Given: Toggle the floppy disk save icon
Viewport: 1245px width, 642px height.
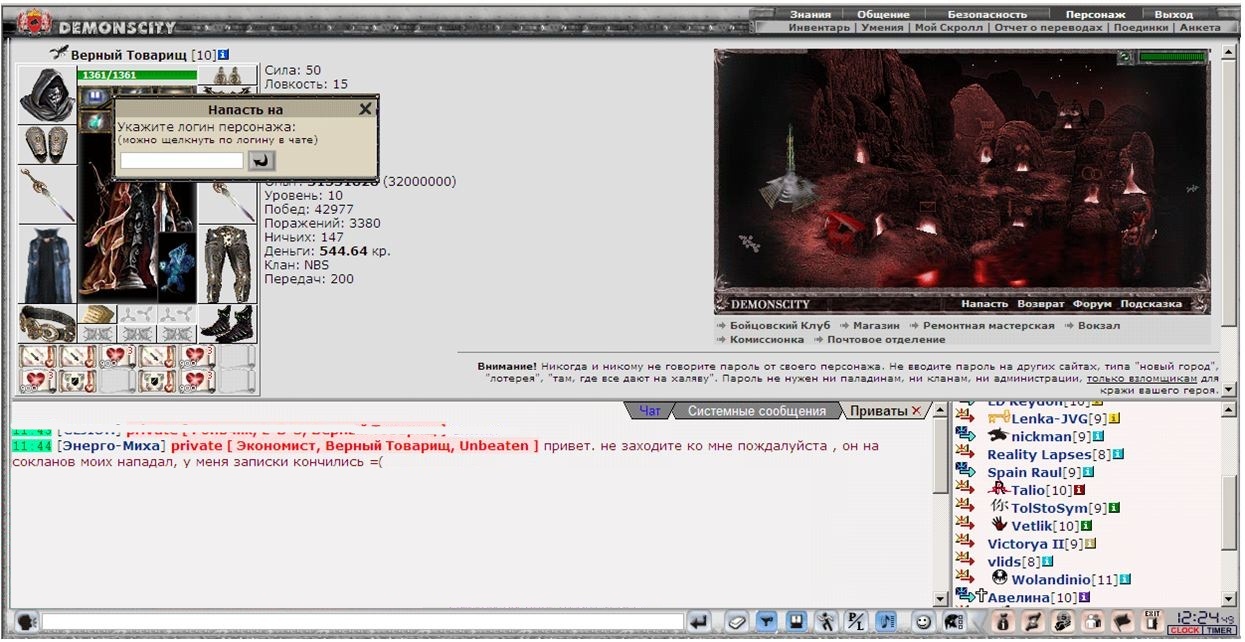Looking at the screenshot, I should [796, 622].
